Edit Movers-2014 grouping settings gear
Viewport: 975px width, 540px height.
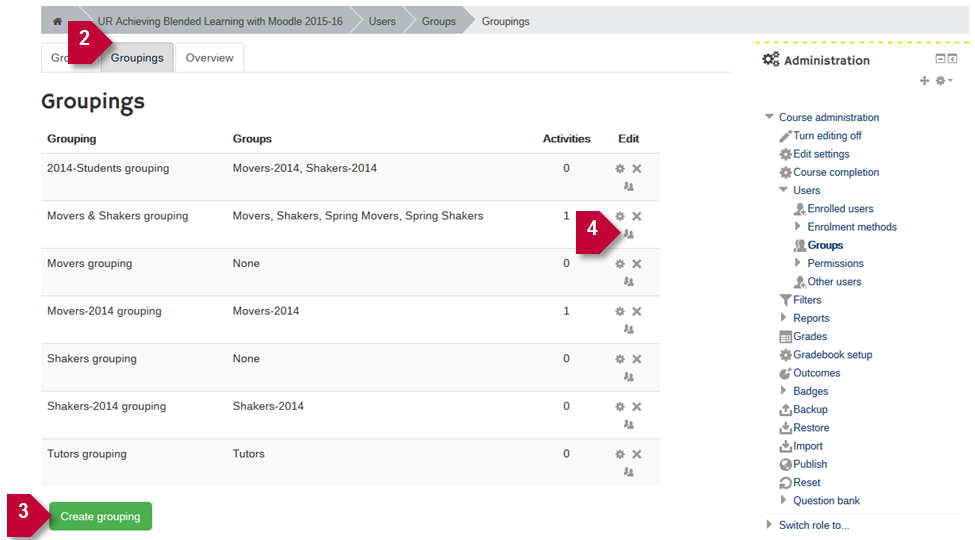[x=620, y=312]
